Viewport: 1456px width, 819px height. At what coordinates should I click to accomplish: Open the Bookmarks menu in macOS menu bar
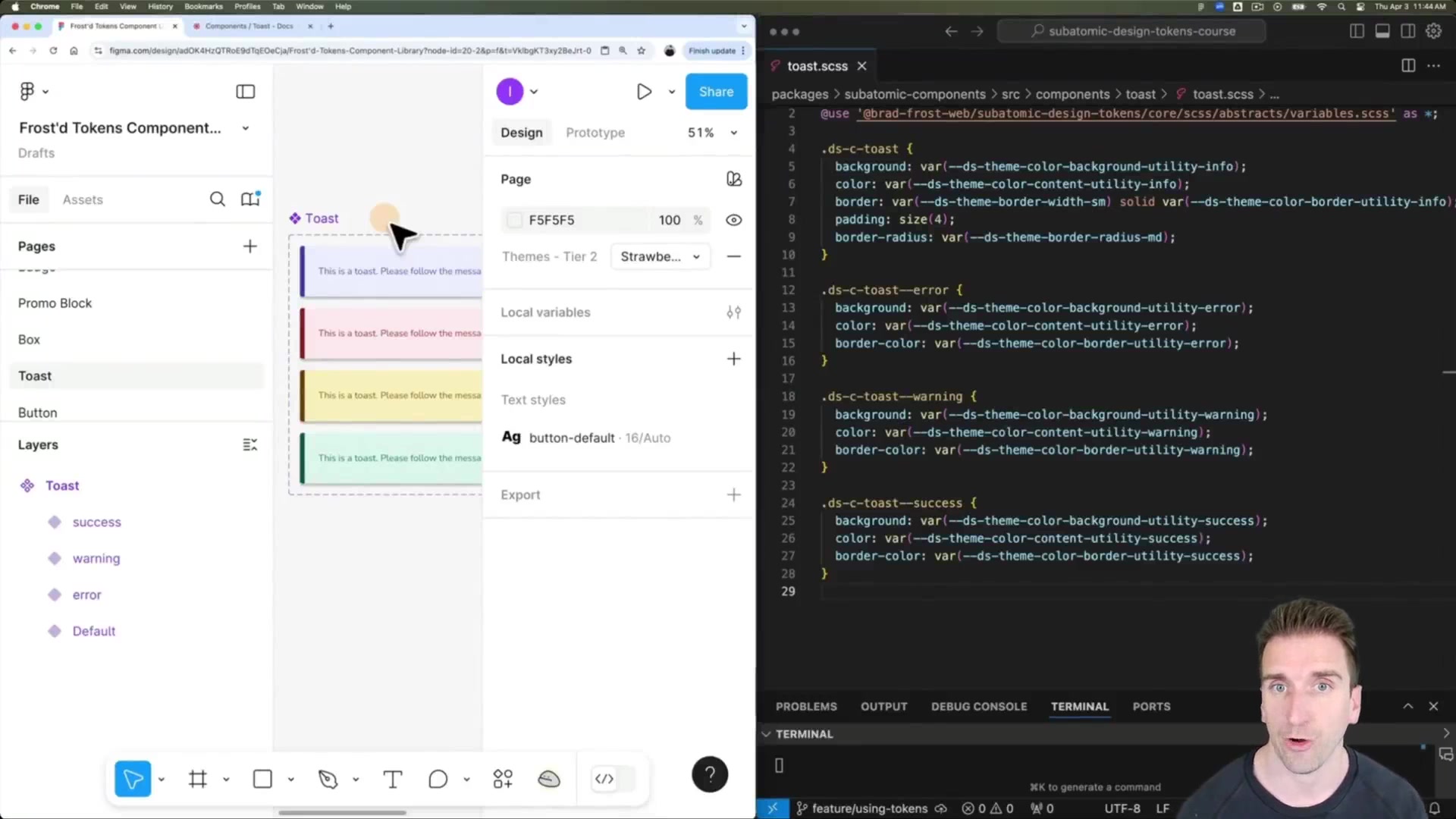point(203,6)
